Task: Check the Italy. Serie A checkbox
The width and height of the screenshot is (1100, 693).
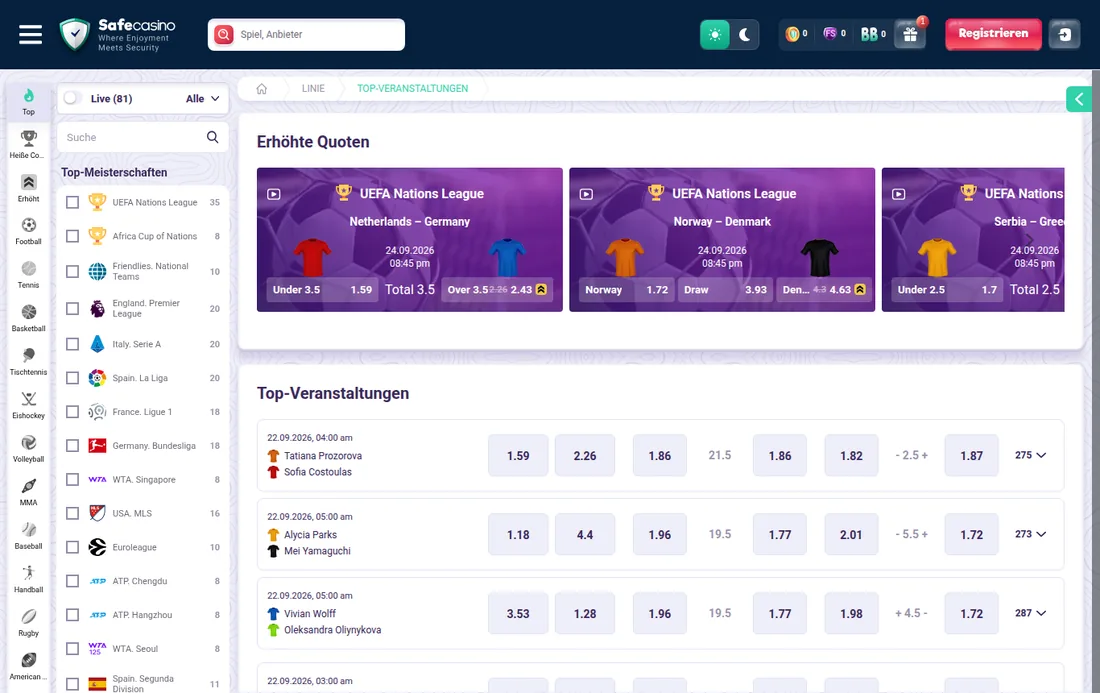Action: (x=72, y=344)
